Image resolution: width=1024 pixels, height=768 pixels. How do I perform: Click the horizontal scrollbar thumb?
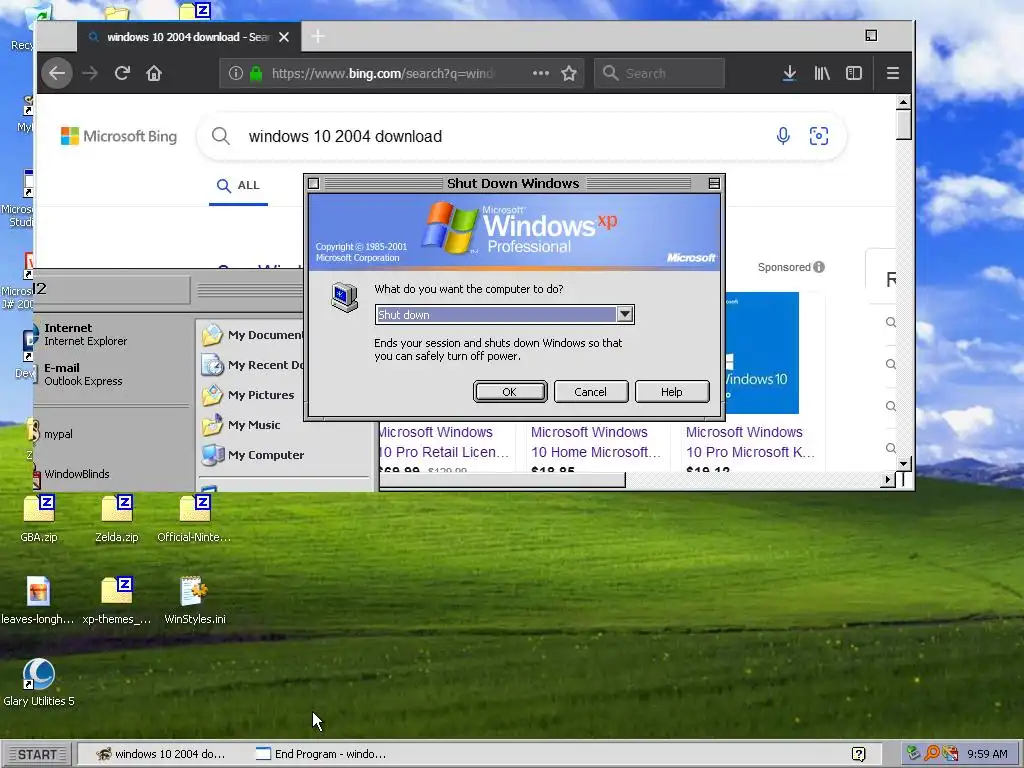coord(502,480)
